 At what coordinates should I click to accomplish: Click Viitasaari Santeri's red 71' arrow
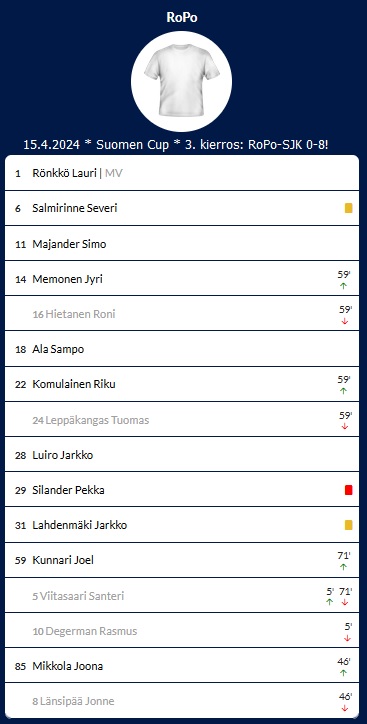click(x=345, y=602)
